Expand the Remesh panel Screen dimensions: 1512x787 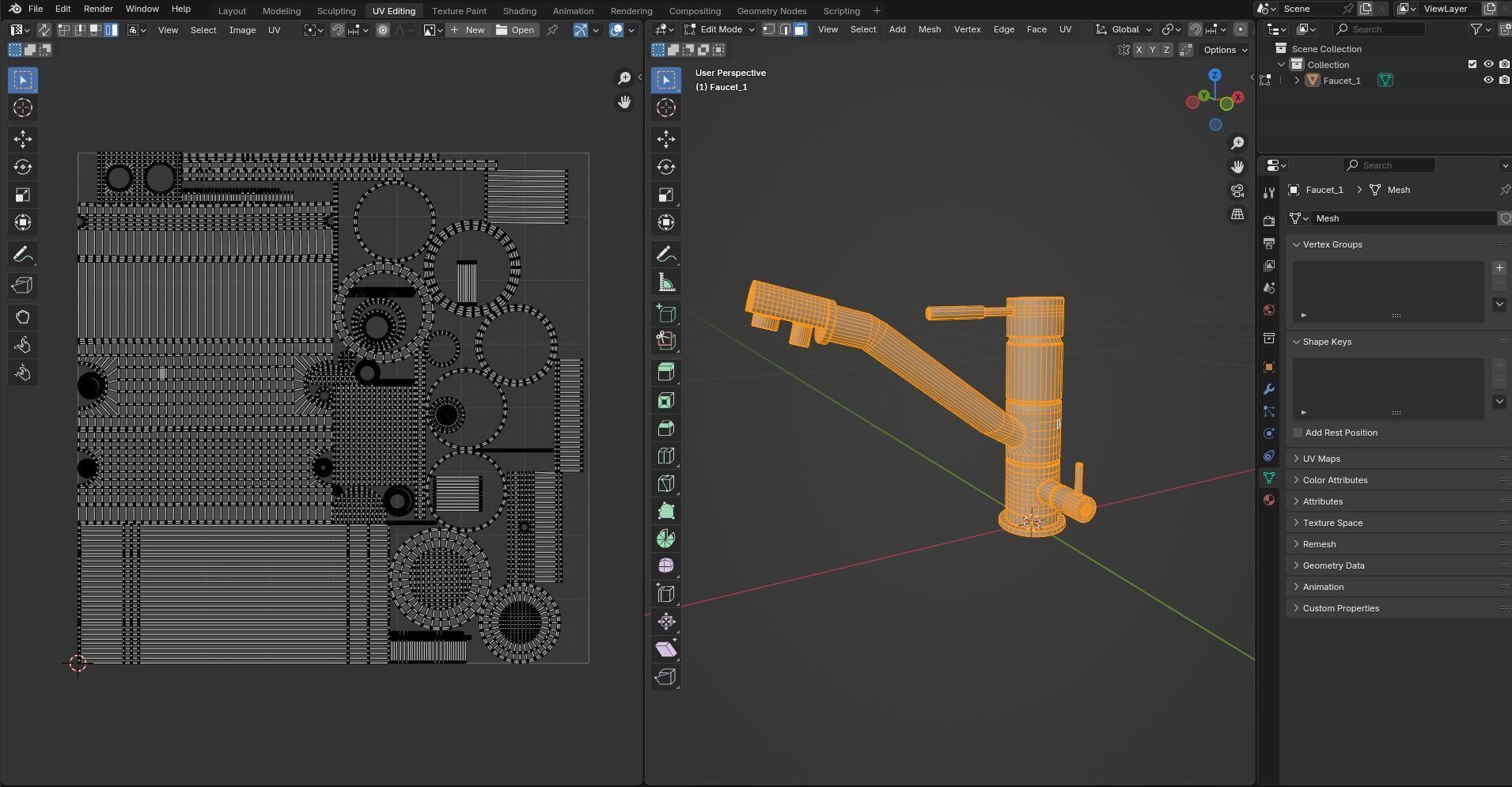tap(1397, 544)
